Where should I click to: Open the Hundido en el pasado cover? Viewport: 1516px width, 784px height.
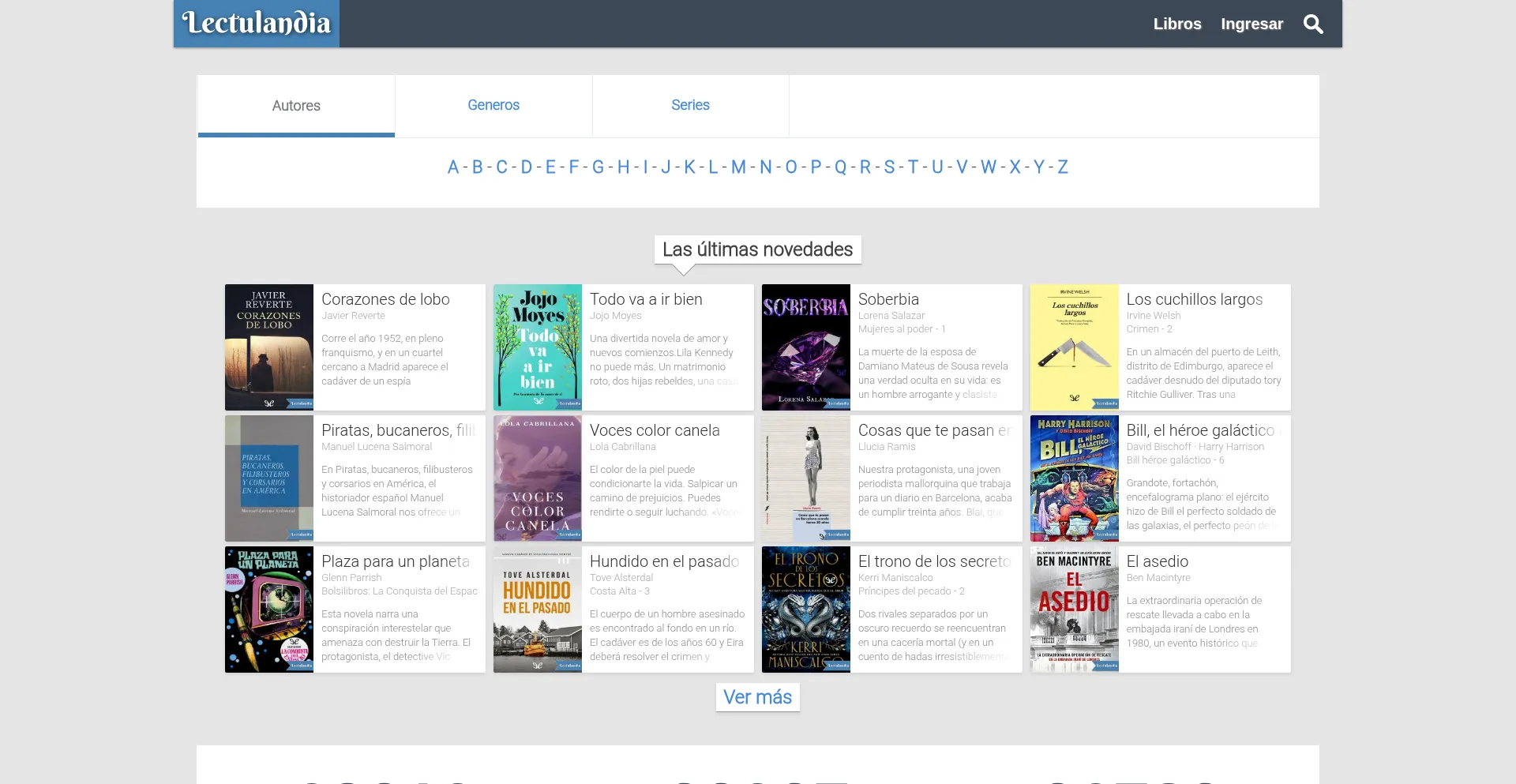click(x=537, y=609)
